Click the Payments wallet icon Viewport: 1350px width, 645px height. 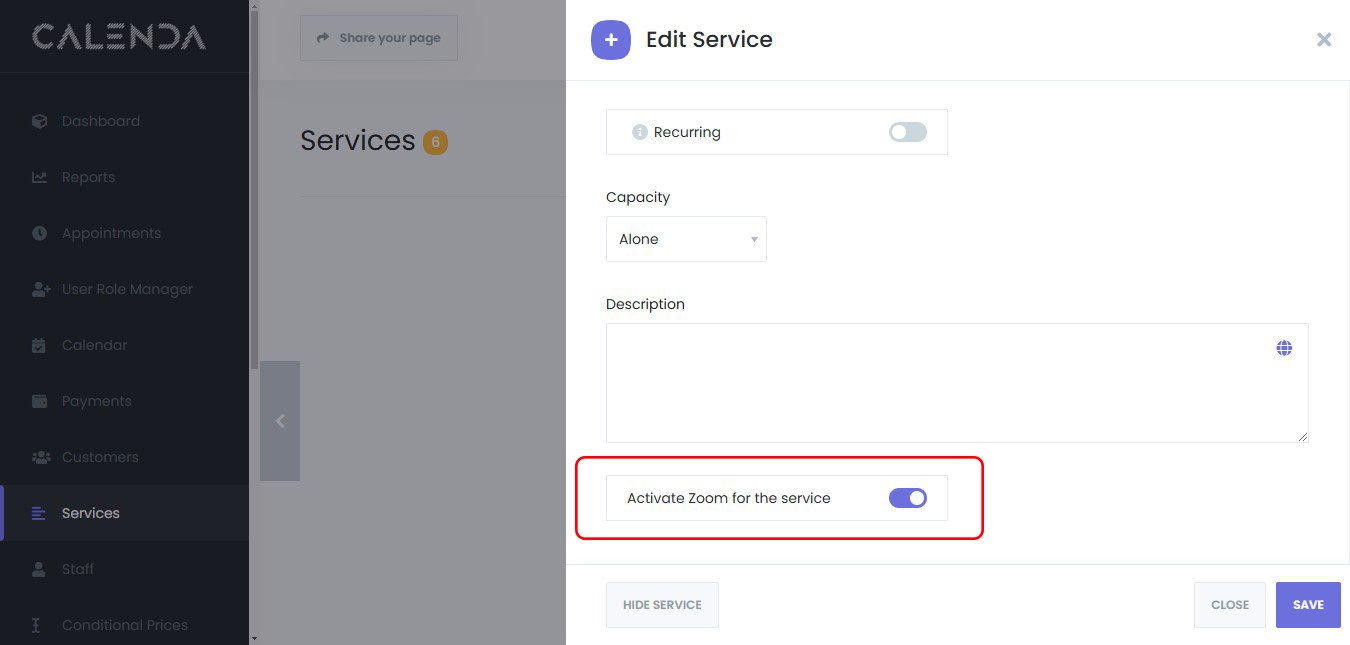(x=40, y=401)
